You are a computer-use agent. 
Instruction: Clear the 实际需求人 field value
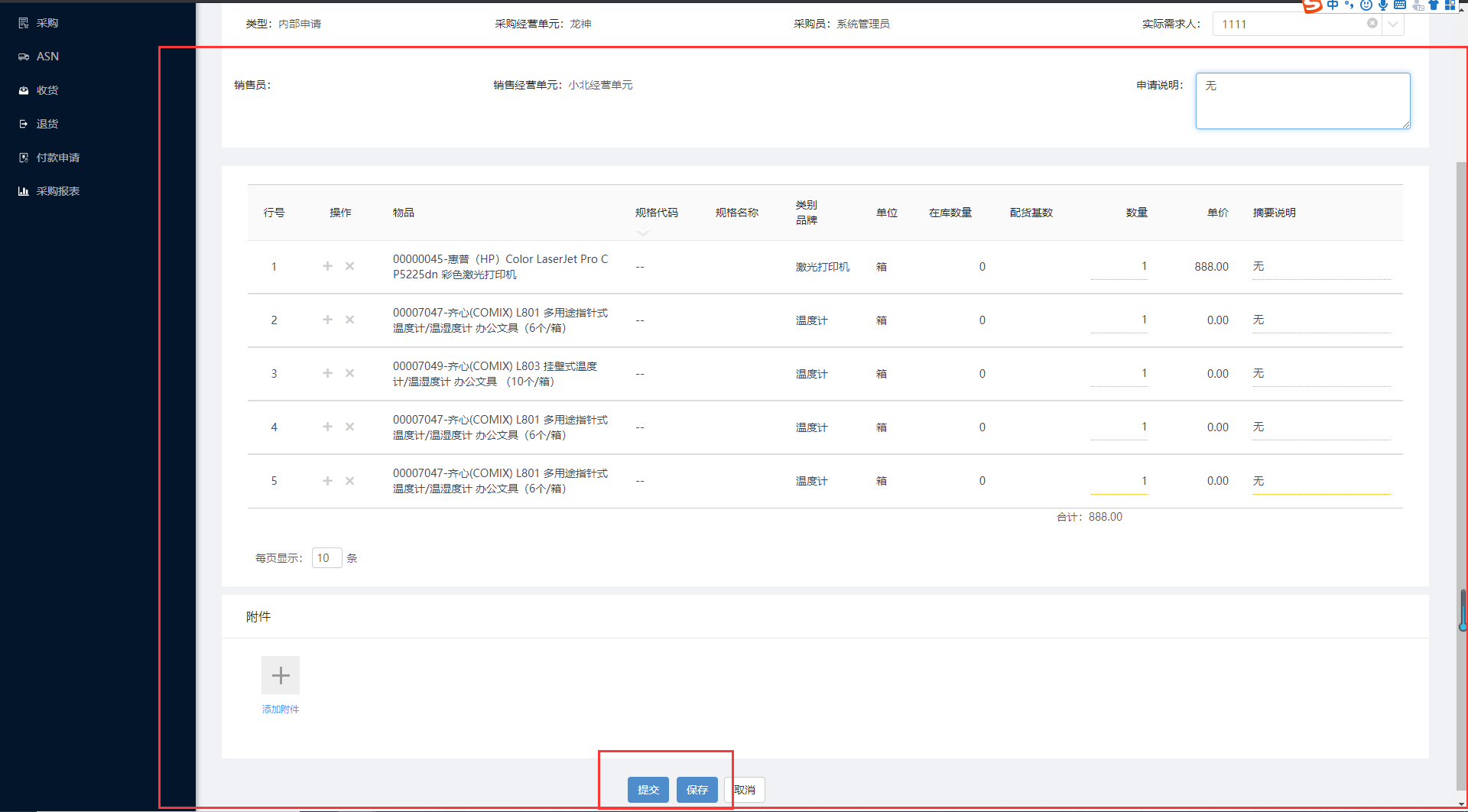(1372, 23)
